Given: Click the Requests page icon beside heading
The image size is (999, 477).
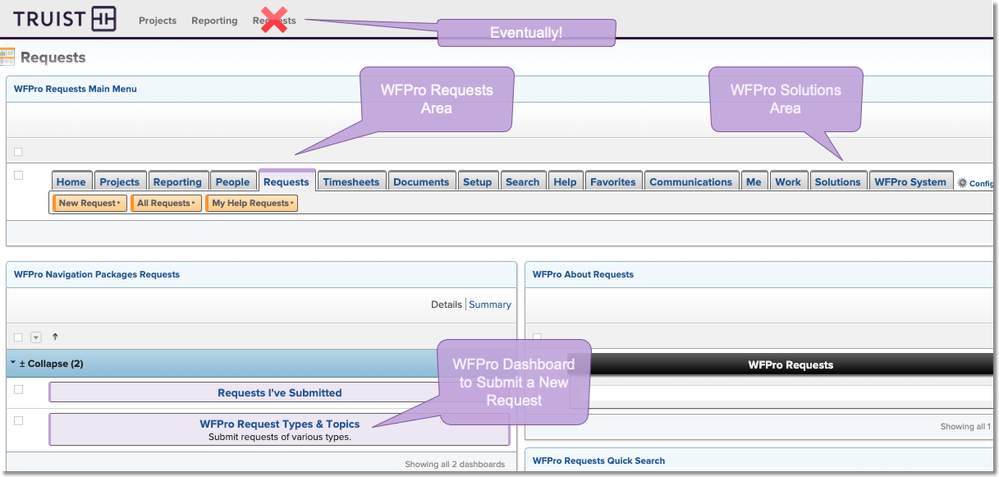Looking at the screenshot, I should pyautogui.click(x=7, y=57).
